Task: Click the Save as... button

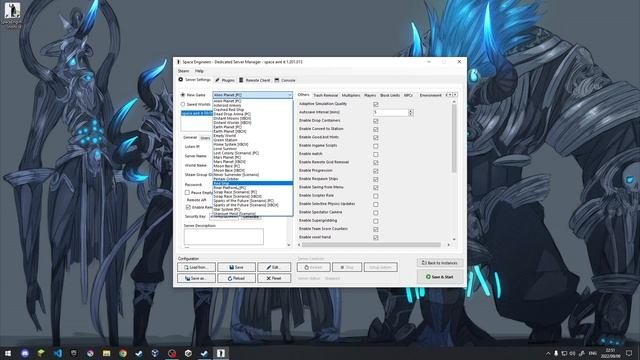Action: click(196, 278)
